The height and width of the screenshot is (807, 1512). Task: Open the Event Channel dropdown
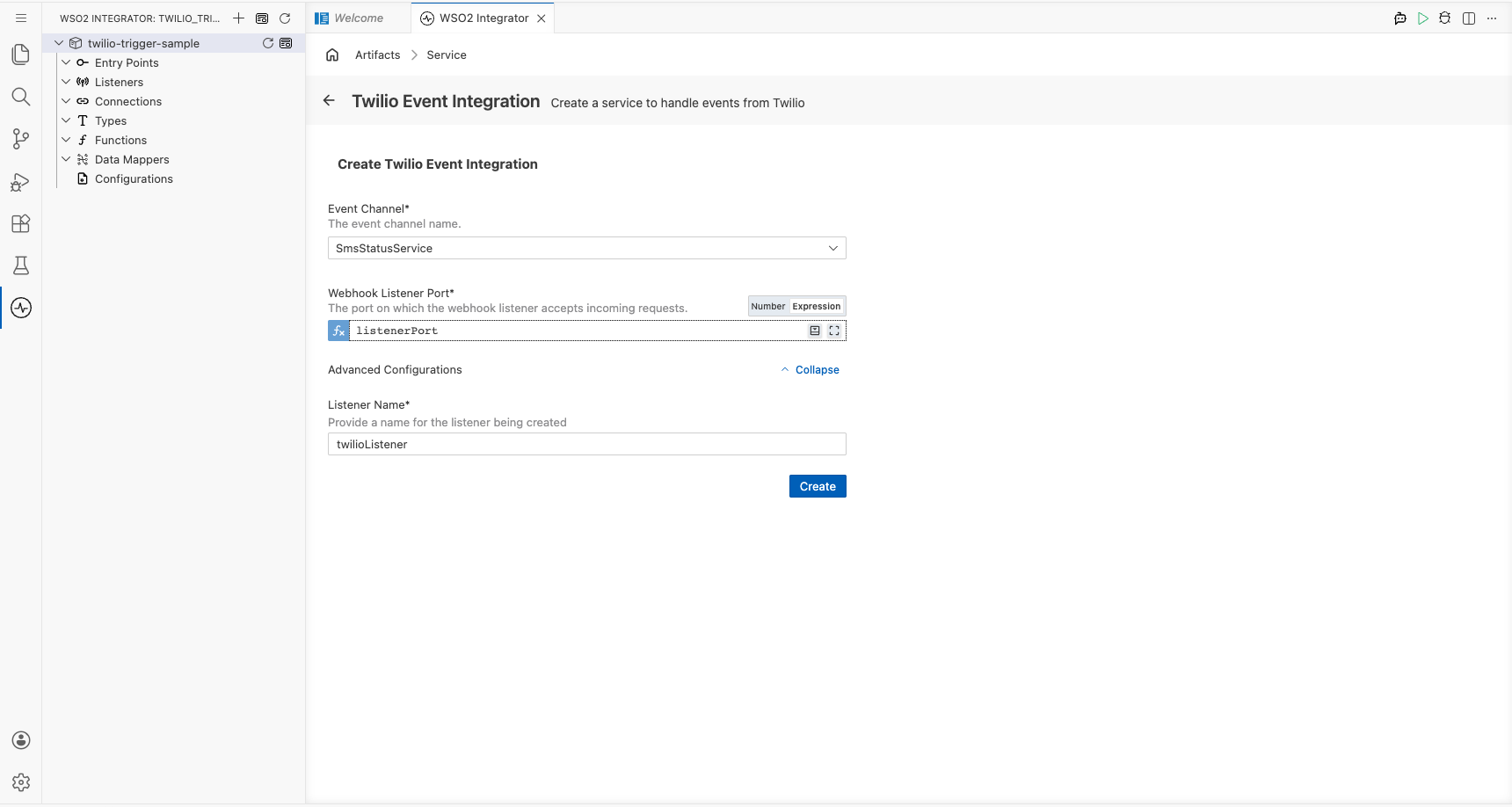point(587,248)
